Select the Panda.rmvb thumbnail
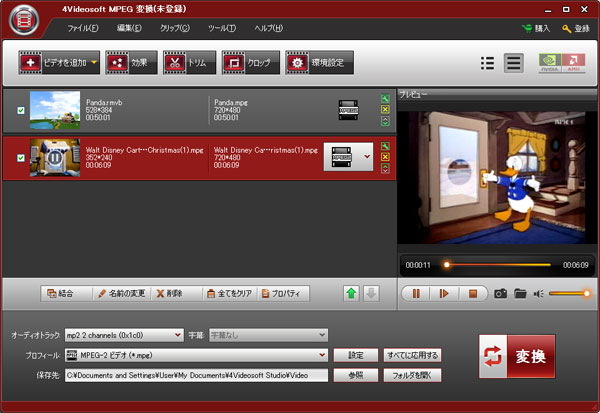The height and width of the screenshot is (413, 600). (x=55, y=110)
